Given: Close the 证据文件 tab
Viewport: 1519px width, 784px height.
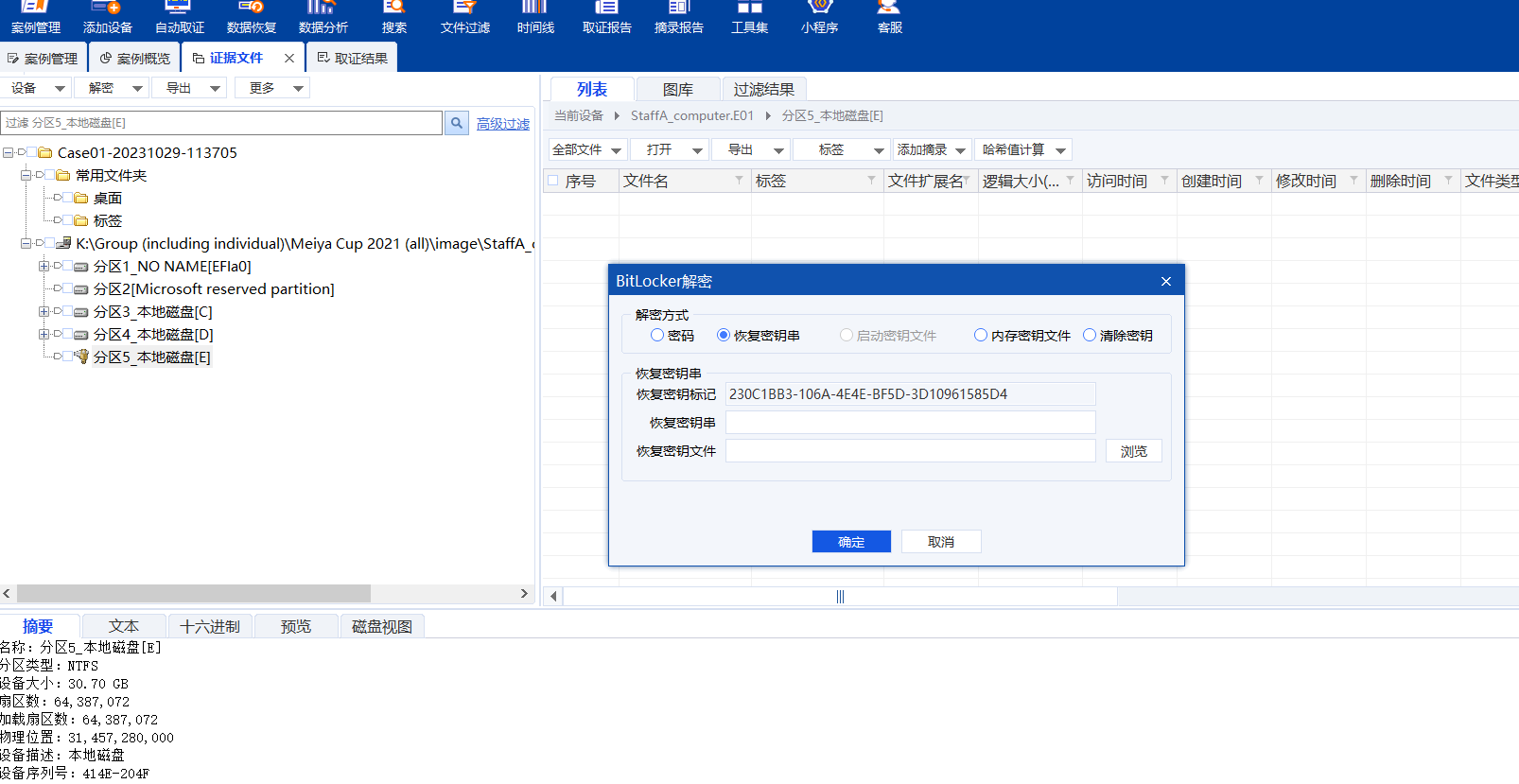Looking at the screenshot, I should 289,58.
